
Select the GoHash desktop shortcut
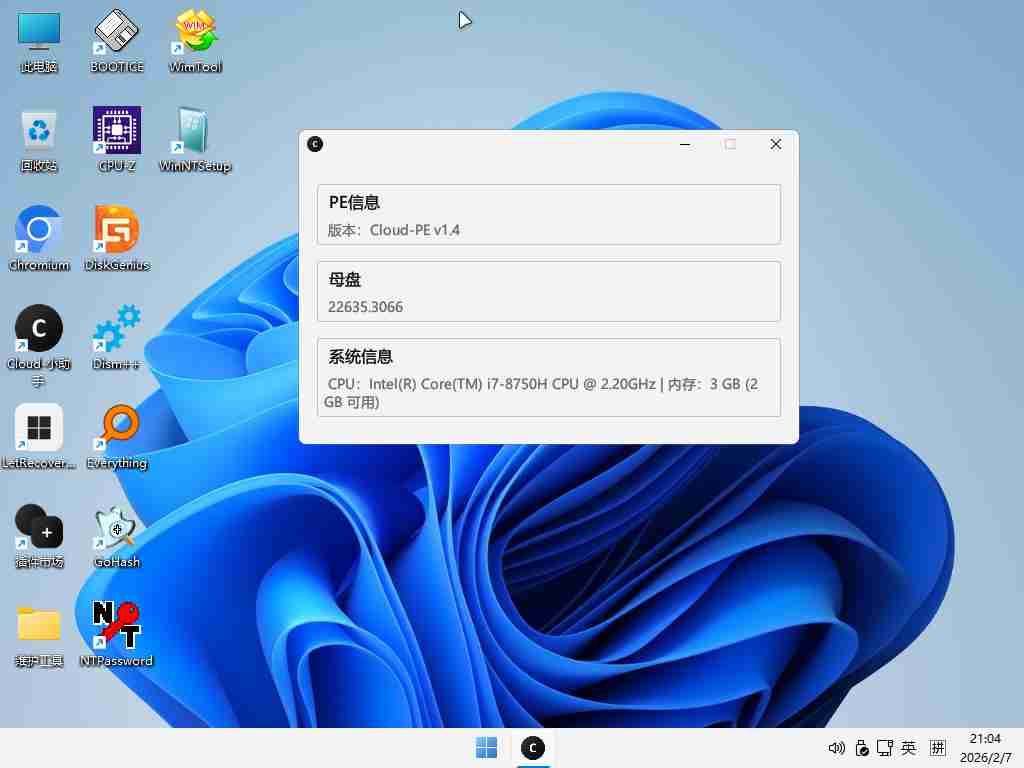tap(117, 527)
